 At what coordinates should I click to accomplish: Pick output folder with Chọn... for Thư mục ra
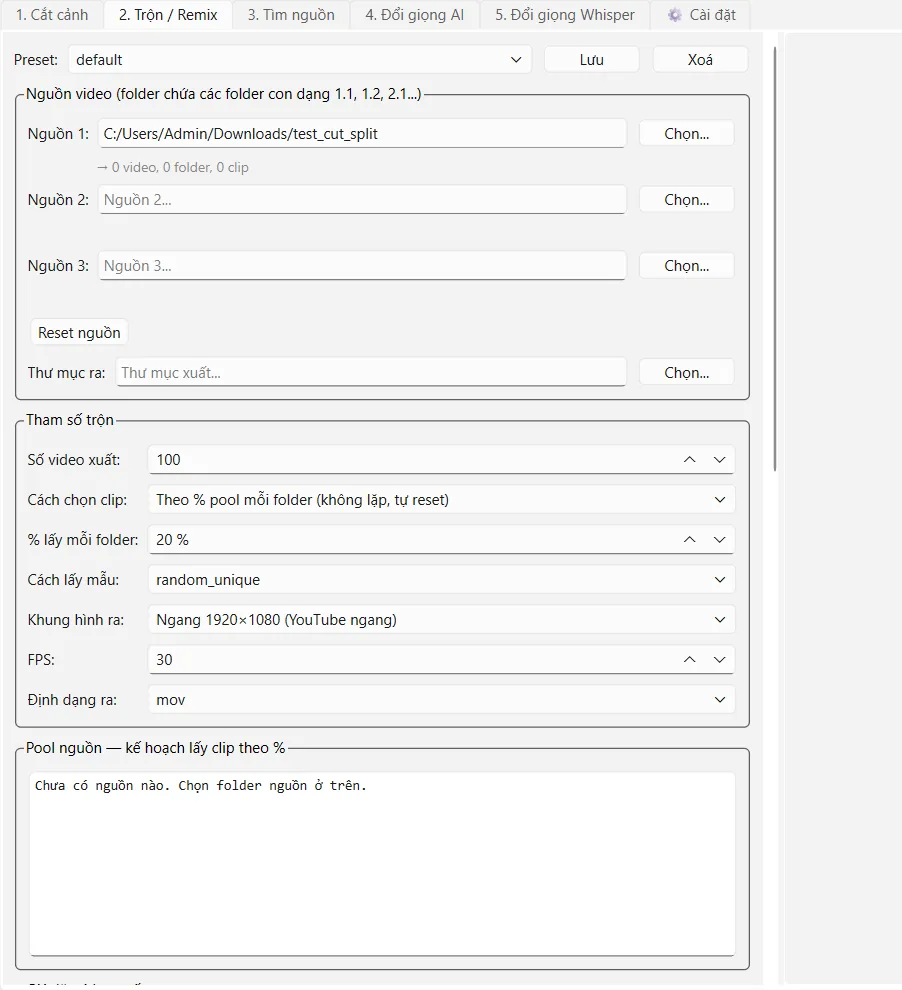(687, 373)
